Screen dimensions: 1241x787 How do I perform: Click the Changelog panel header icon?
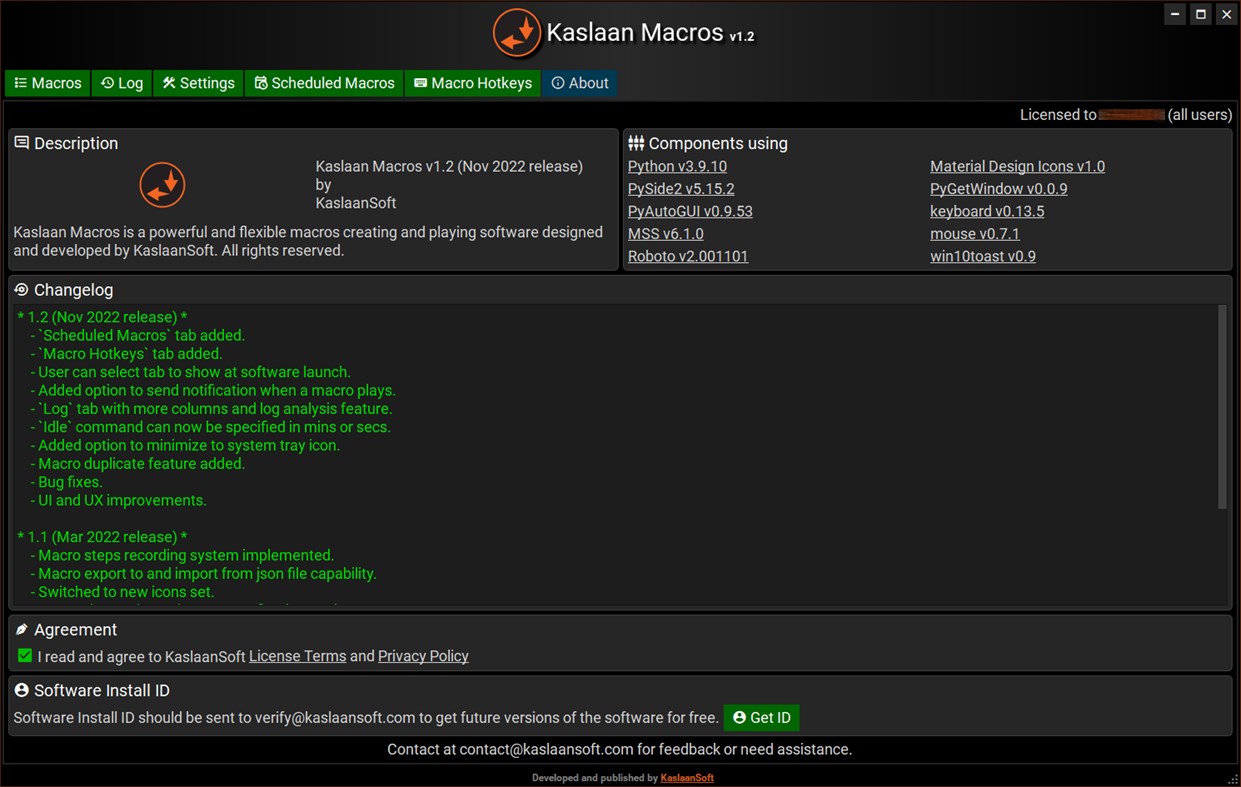point(20,289)
